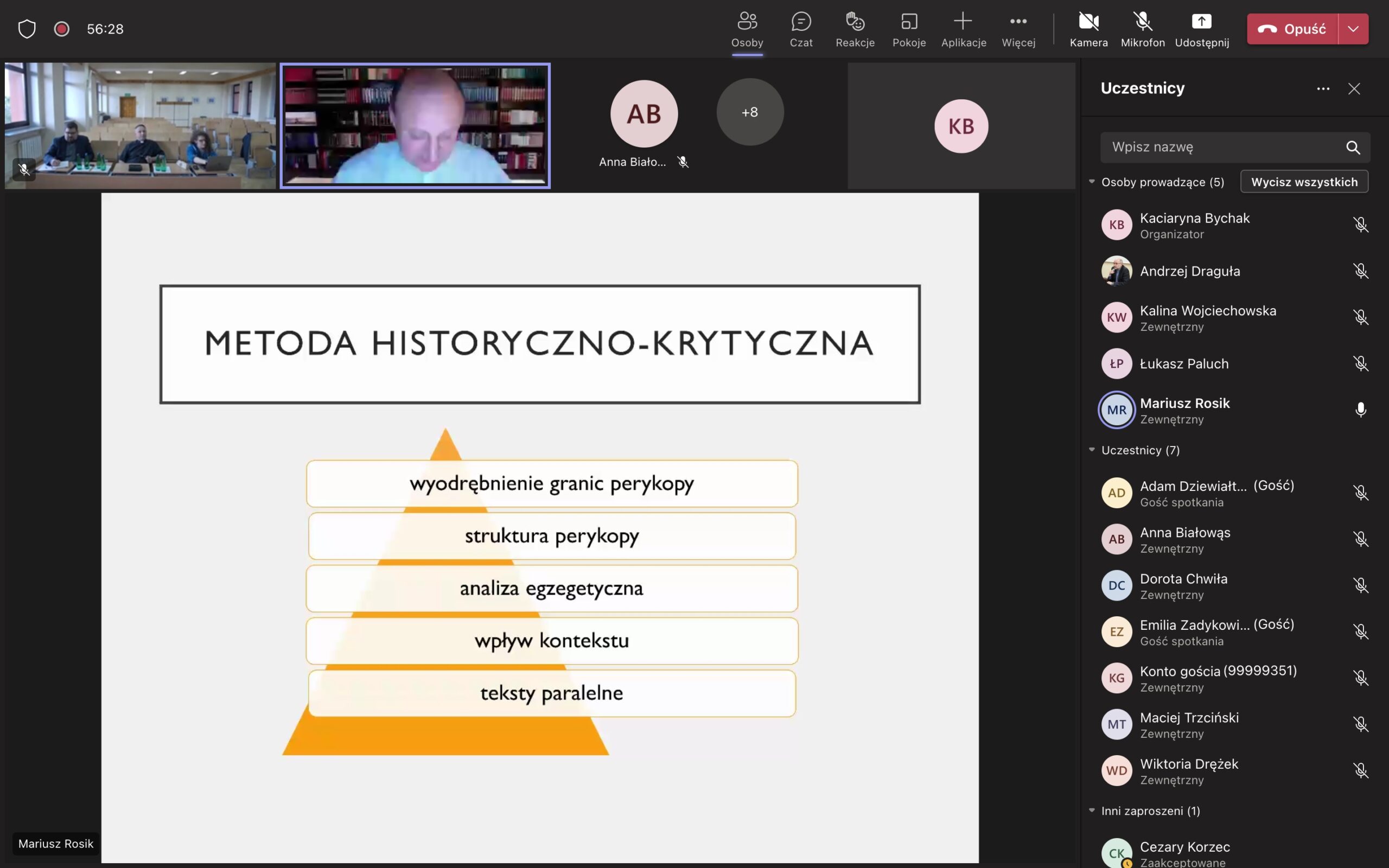The image size is (1389, 868).
Task: Click Wycisz wszystkich button
Action: tap(1303, 182)
